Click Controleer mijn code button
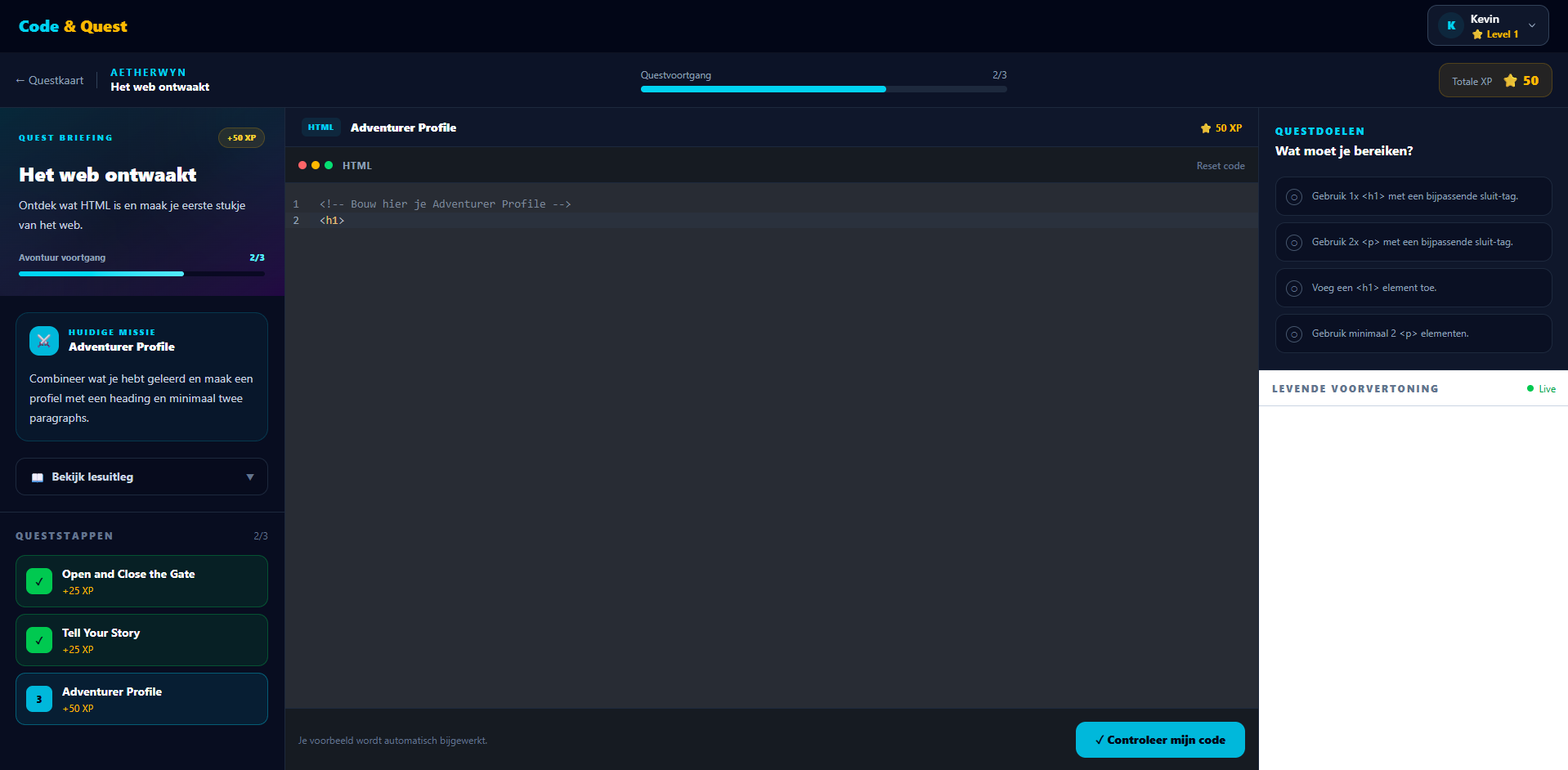This screenshot has width=1568, height=770. 1160,740
